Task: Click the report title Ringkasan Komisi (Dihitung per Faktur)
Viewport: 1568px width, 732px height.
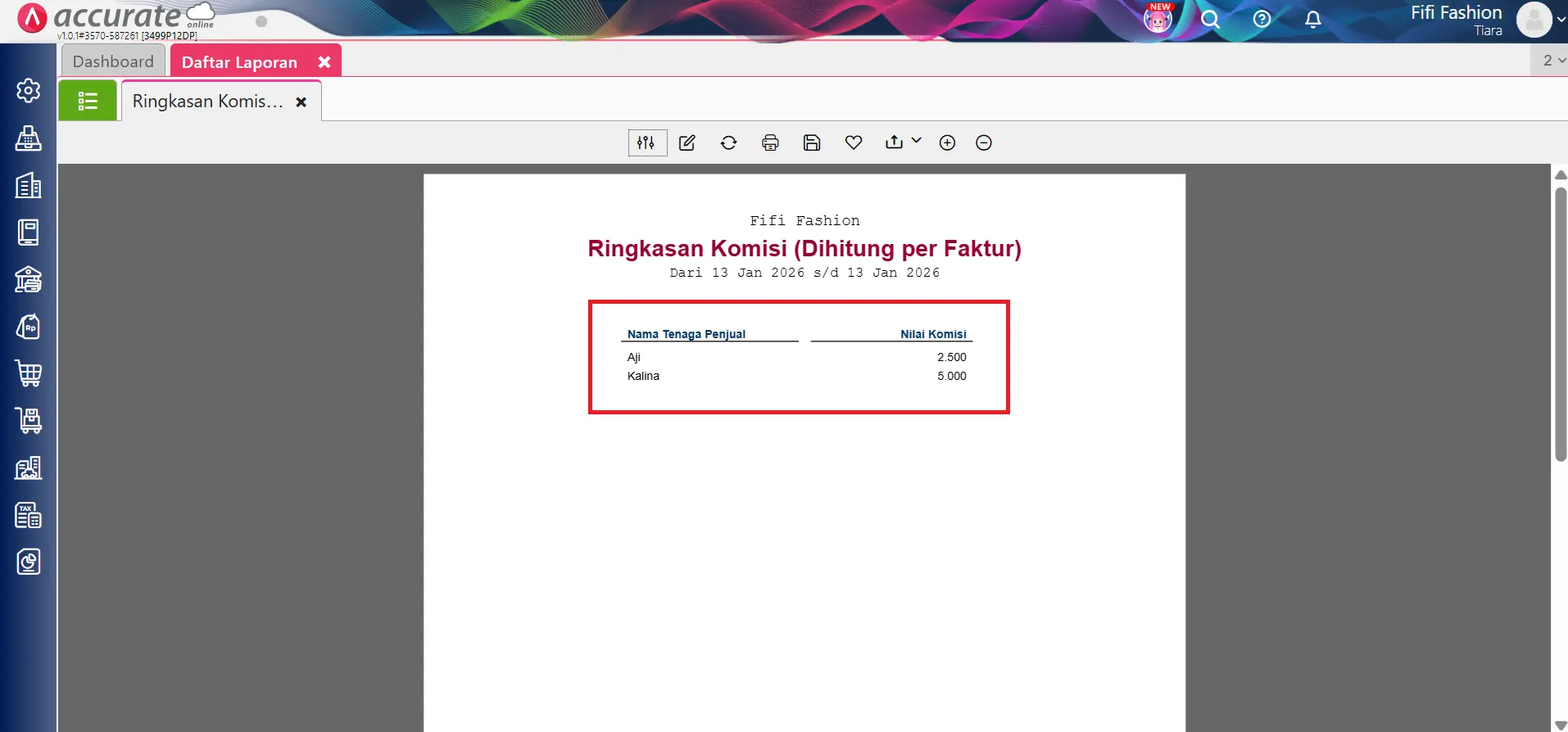Action: 804,248
